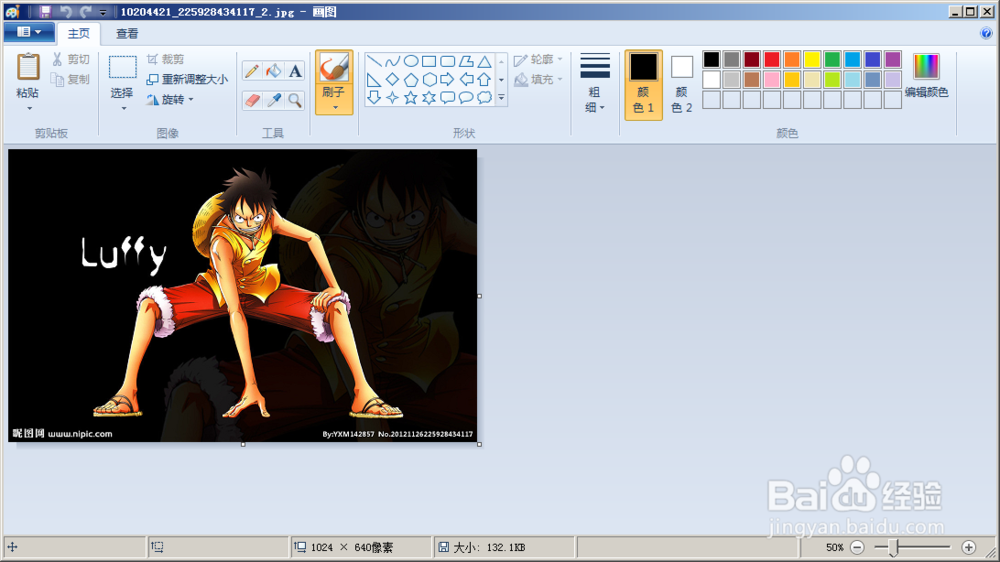Select the up arrow shape
The width and height of the screenshot is (1000, 562).
(485, 80)
